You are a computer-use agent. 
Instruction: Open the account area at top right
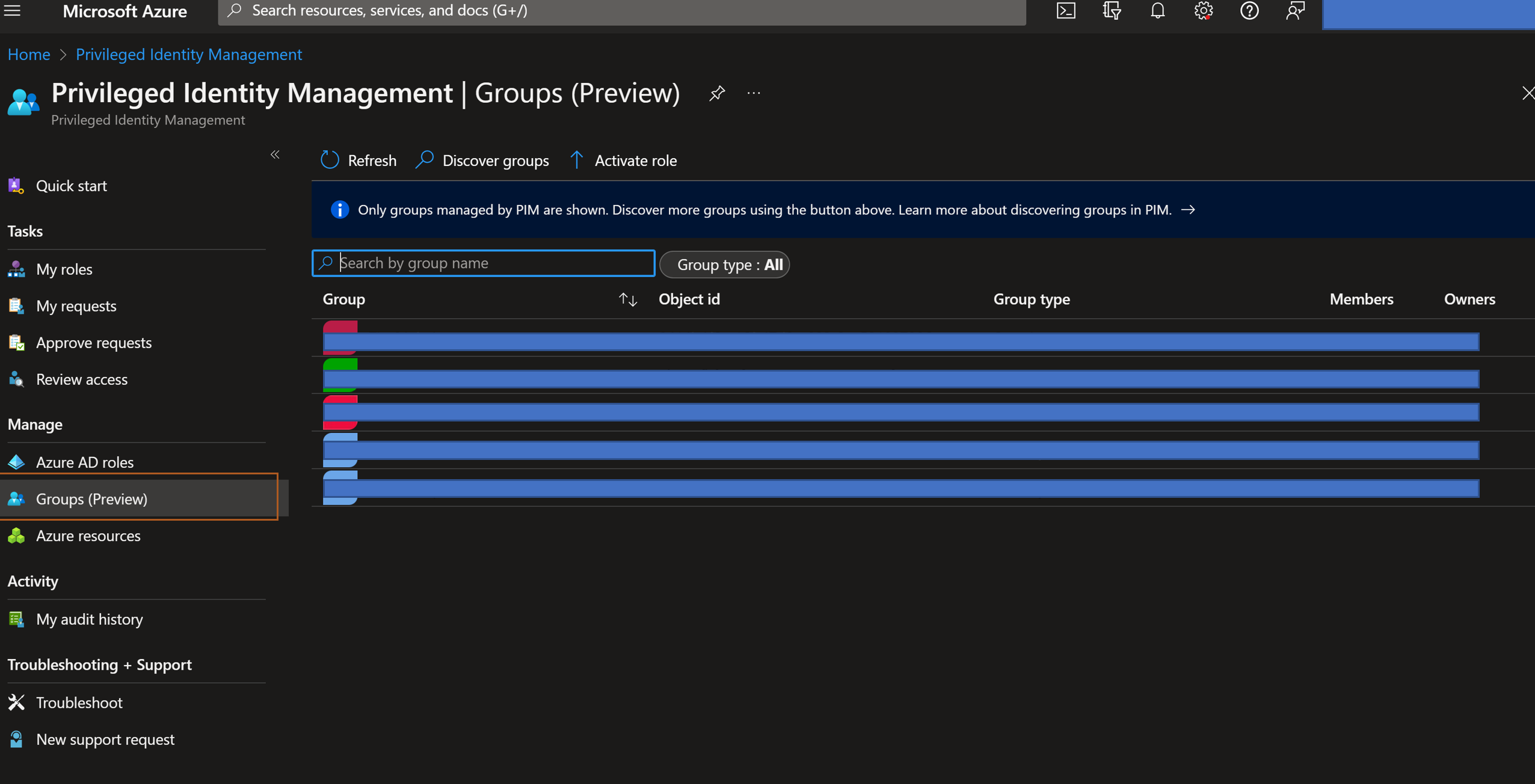click(1429, 13)
